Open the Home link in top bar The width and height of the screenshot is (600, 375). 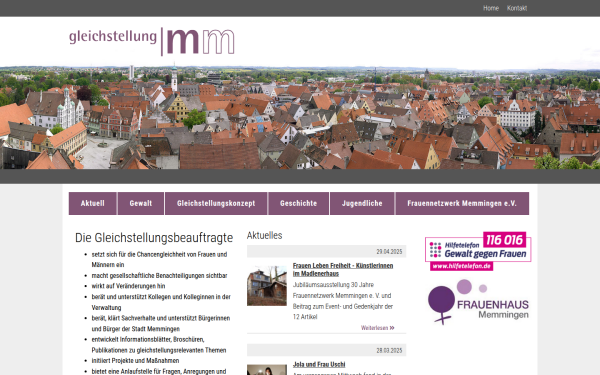click(491, 8)
